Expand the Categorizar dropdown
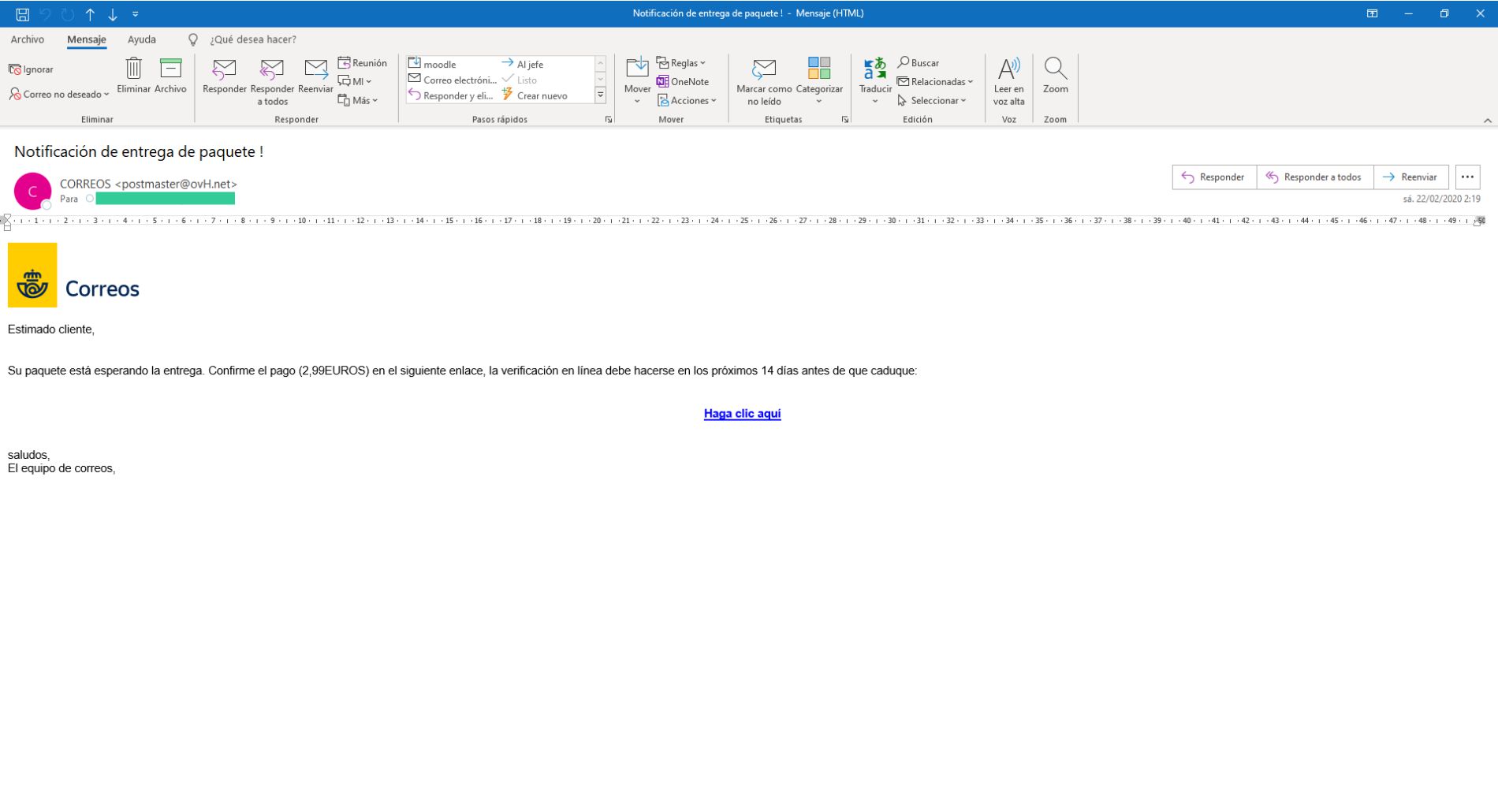The image size is (1498, 812). point(819,101)
